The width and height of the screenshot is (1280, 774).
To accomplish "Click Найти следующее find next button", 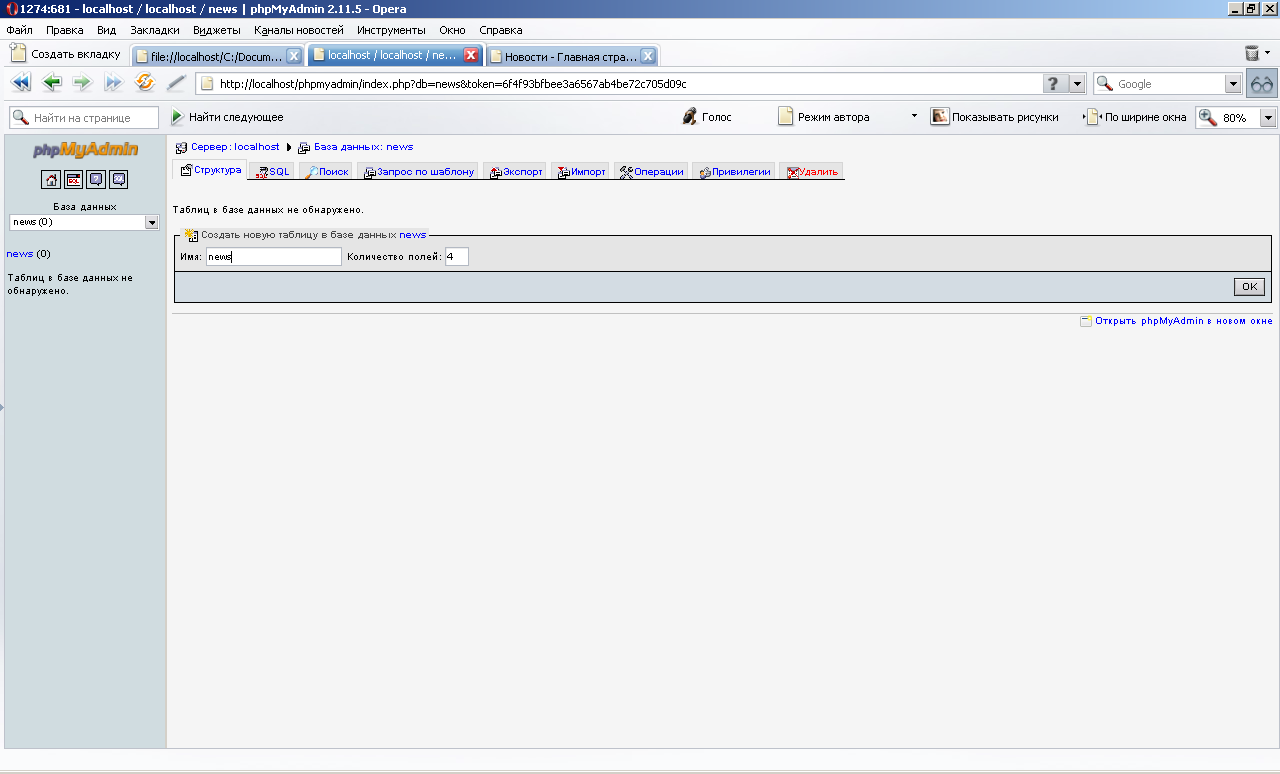I will click(227, 117).
